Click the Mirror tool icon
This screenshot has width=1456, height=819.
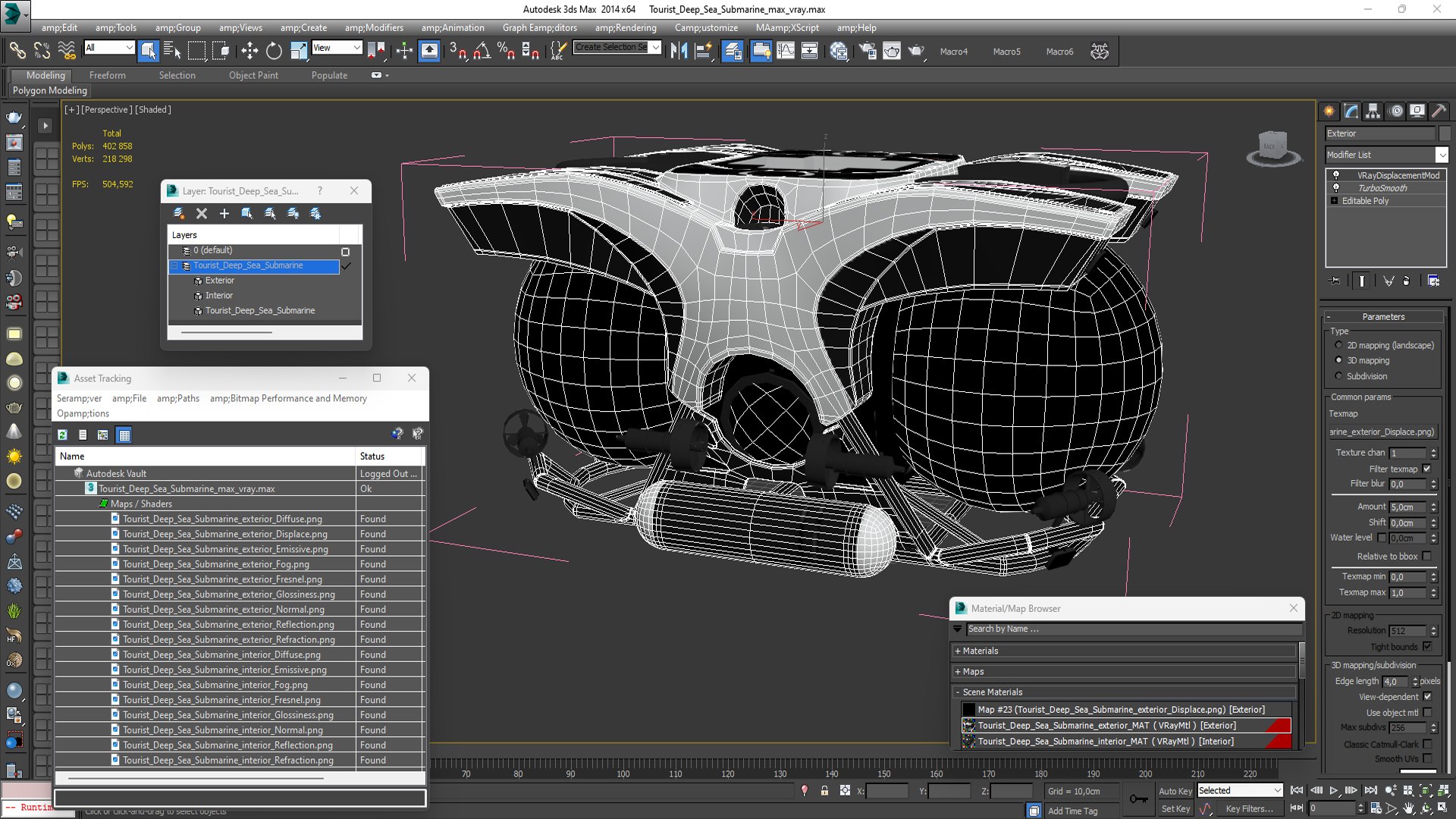tap(679, 51)
